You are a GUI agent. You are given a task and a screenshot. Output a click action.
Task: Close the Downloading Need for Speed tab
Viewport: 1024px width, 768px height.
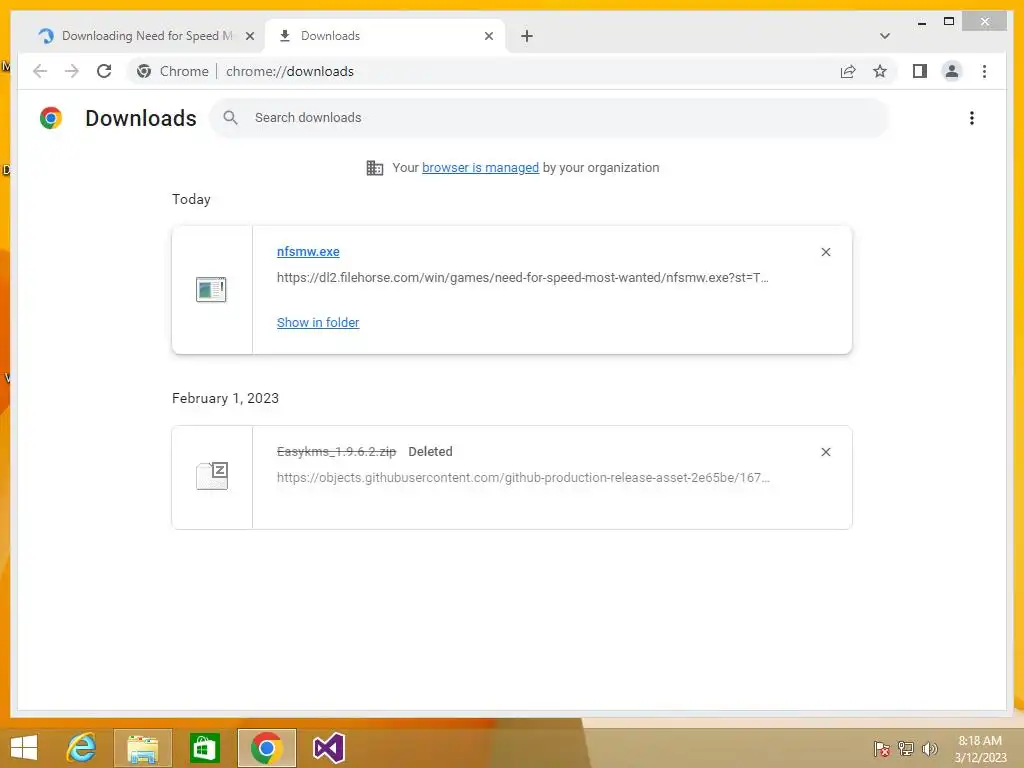coord(249,36)
